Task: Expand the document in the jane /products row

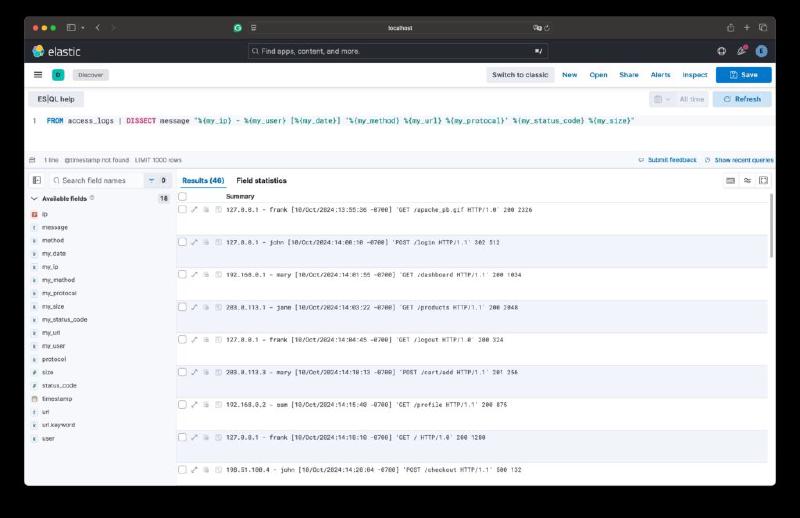Action: pyautogui.click(x=194, y=307)
